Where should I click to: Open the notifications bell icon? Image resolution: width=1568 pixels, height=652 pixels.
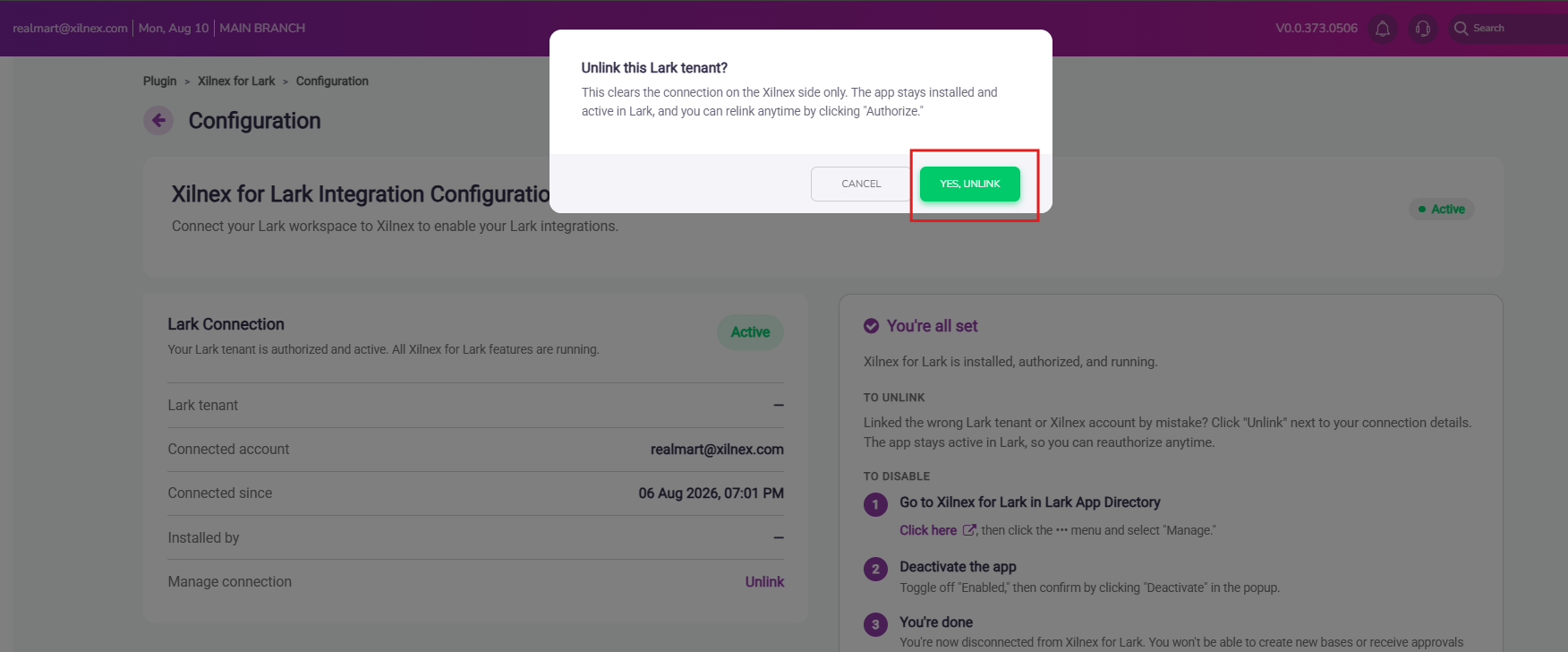point(1383,29)
